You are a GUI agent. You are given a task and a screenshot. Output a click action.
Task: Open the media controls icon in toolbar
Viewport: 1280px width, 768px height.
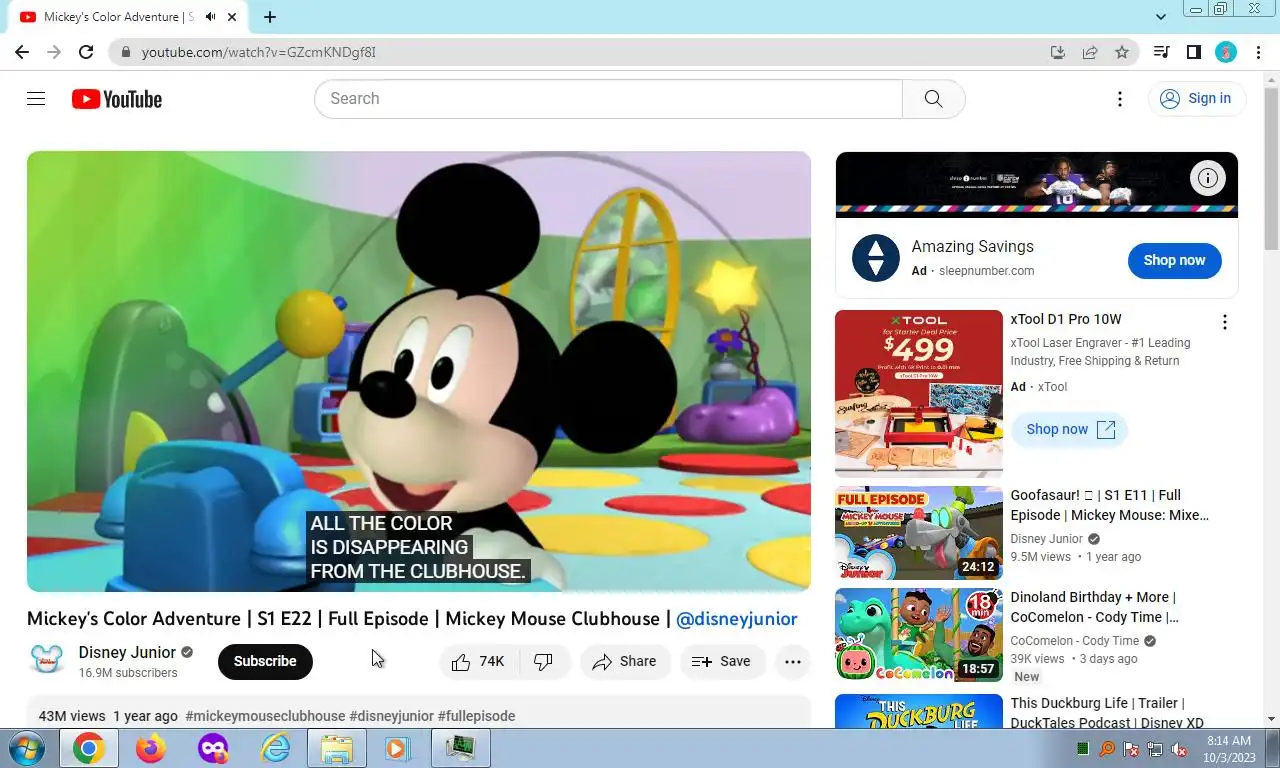tap(1161, 52)
